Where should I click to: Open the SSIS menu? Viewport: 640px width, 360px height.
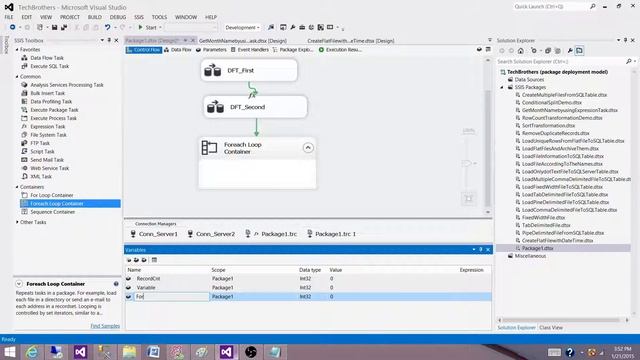(x=139, y=17)
